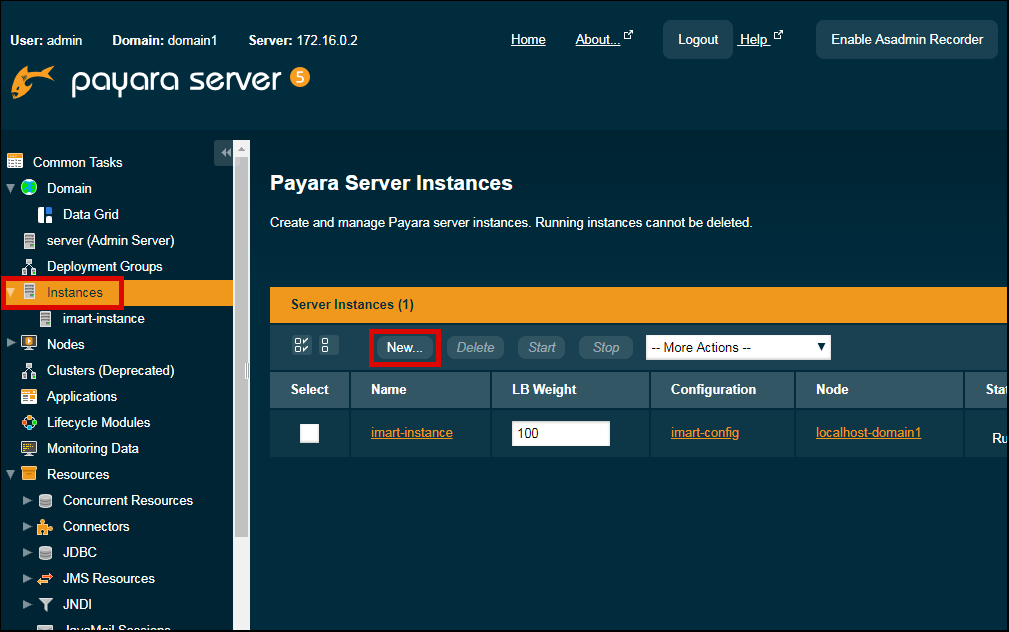Collapse the left navigation panel
This screenshot has width=1009, height=632.
tap(225, 152)
